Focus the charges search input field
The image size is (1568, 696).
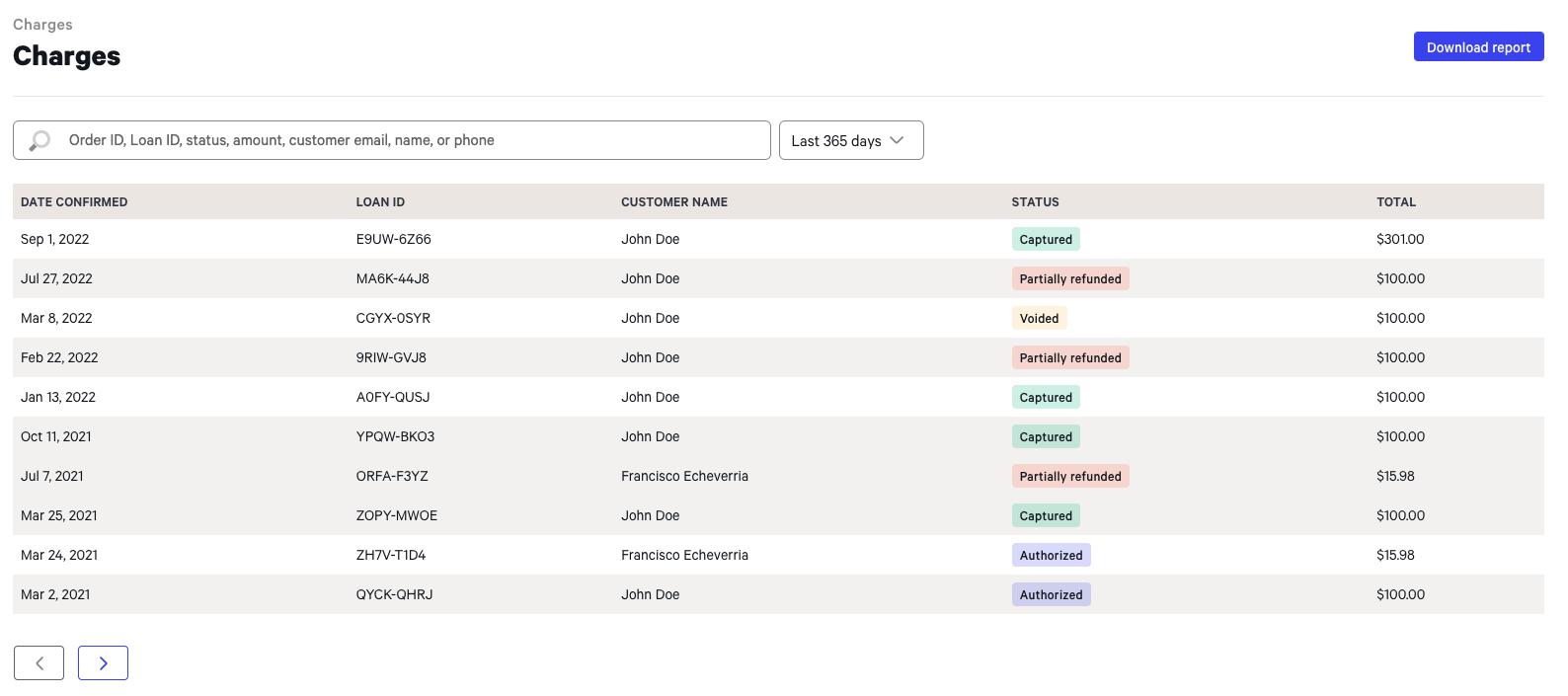(415, 140)
